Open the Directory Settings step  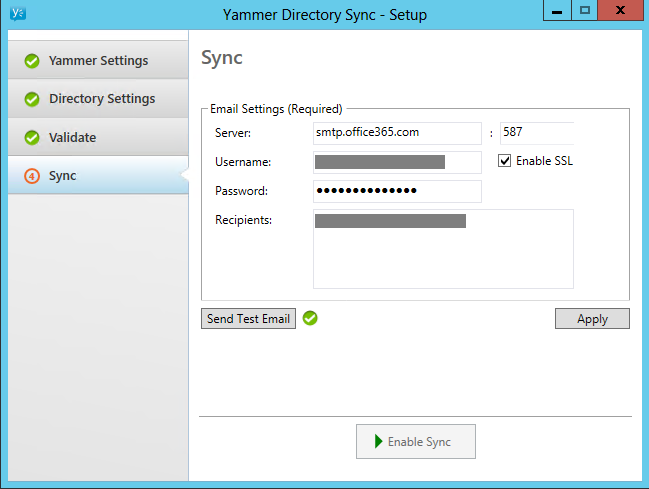coord(98,99)
